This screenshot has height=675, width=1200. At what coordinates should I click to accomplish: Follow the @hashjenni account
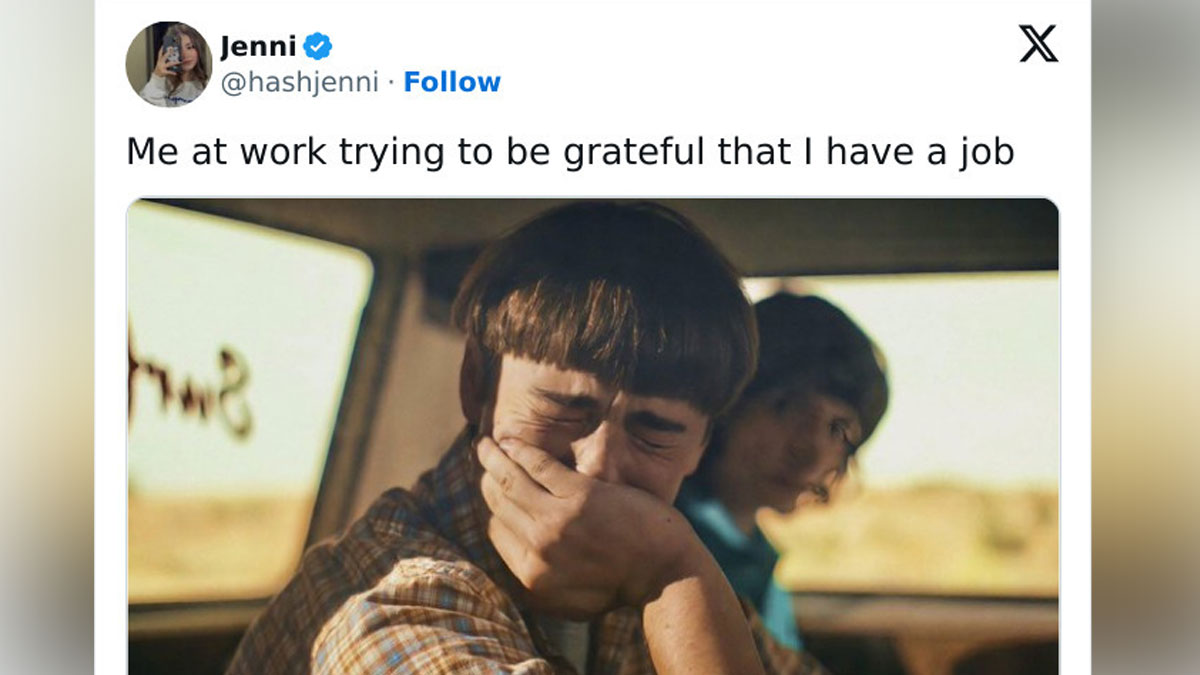pos(452,82)
